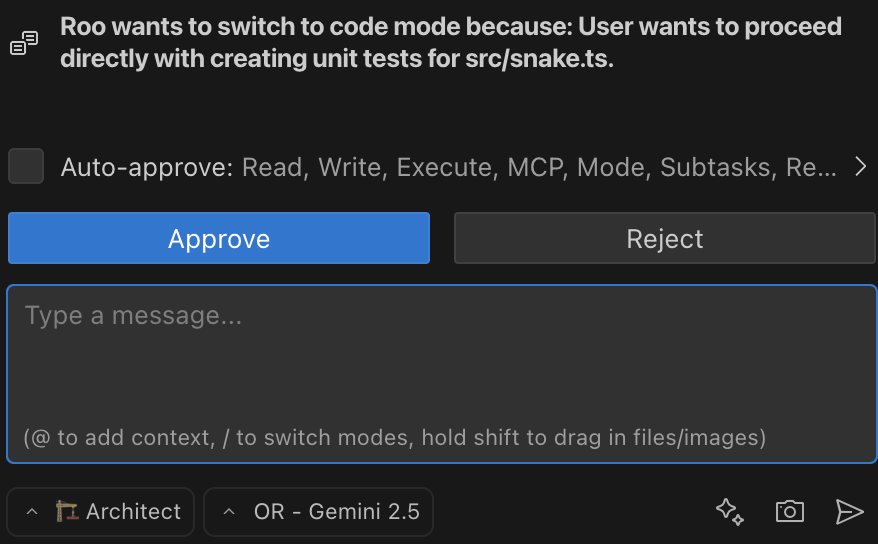Expand Auto-approve settings with the right chevron
878x544 pixels.
click(x=860, y=167)
